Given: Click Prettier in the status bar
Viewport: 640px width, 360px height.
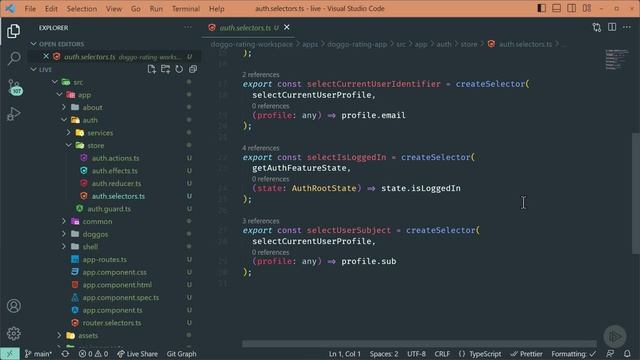Looking at the screenshot, I should (x=527, y=354).
